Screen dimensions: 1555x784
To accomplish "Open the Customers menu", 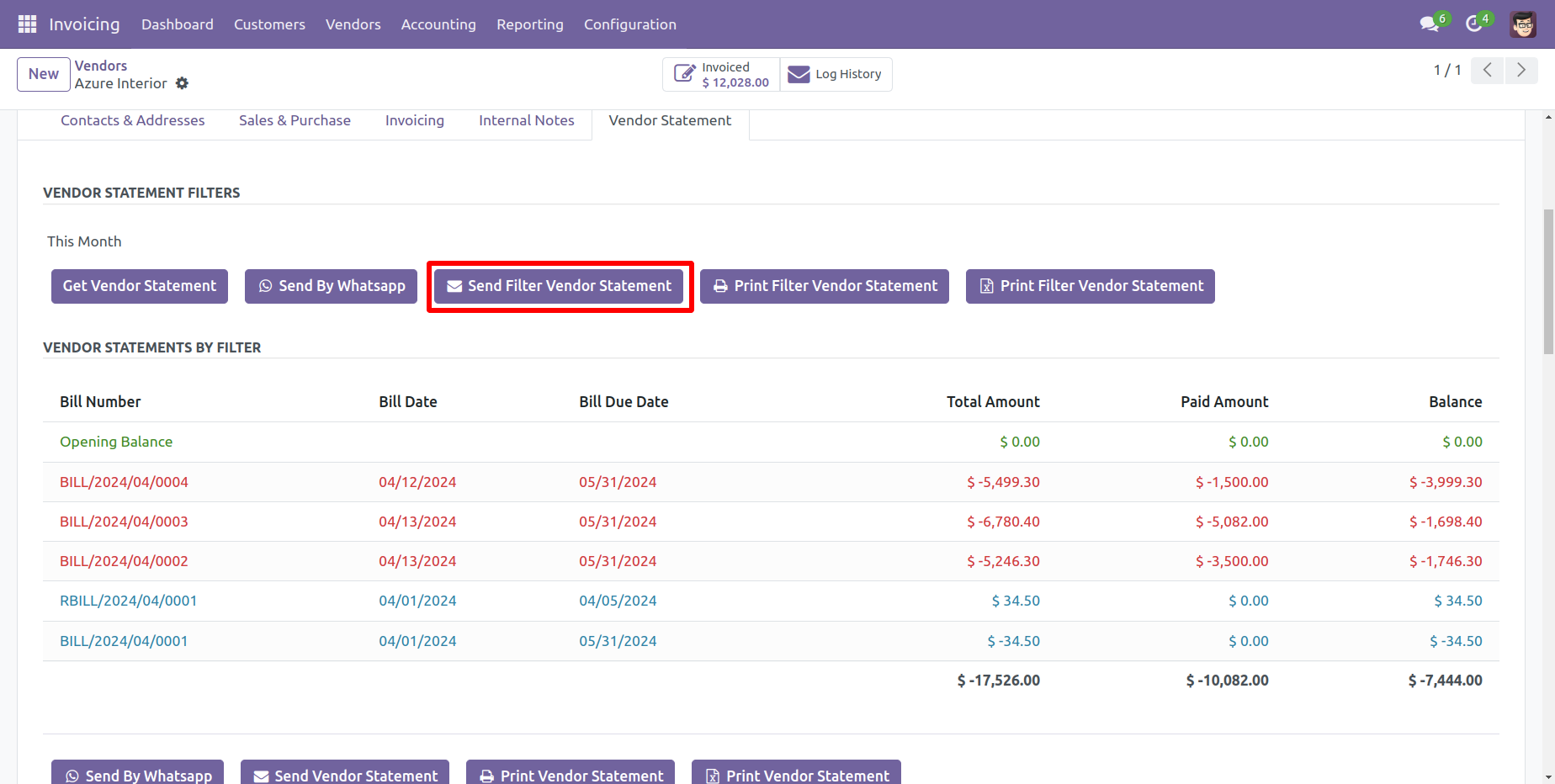I will [x=269, y=24].
